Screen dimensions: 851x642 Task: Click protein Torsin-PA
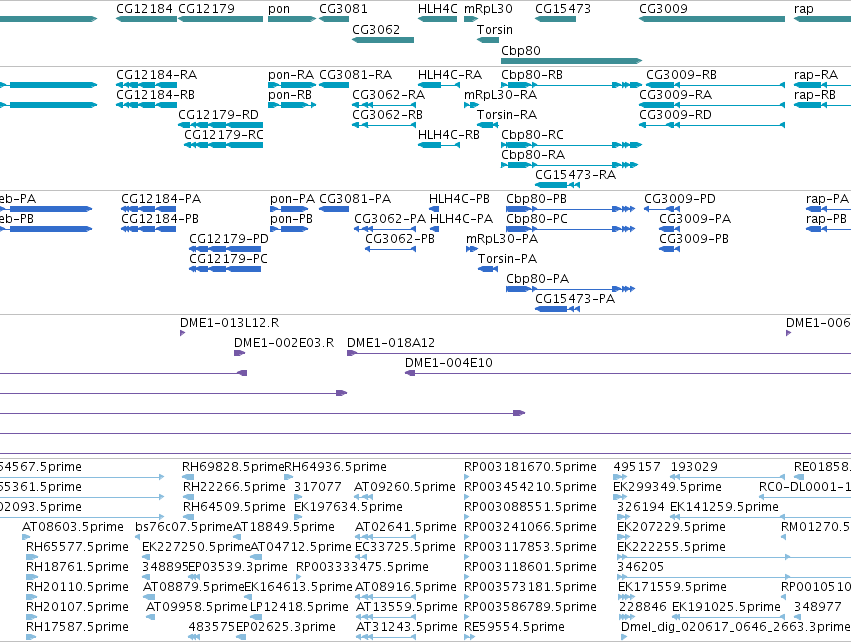point(507,259)
